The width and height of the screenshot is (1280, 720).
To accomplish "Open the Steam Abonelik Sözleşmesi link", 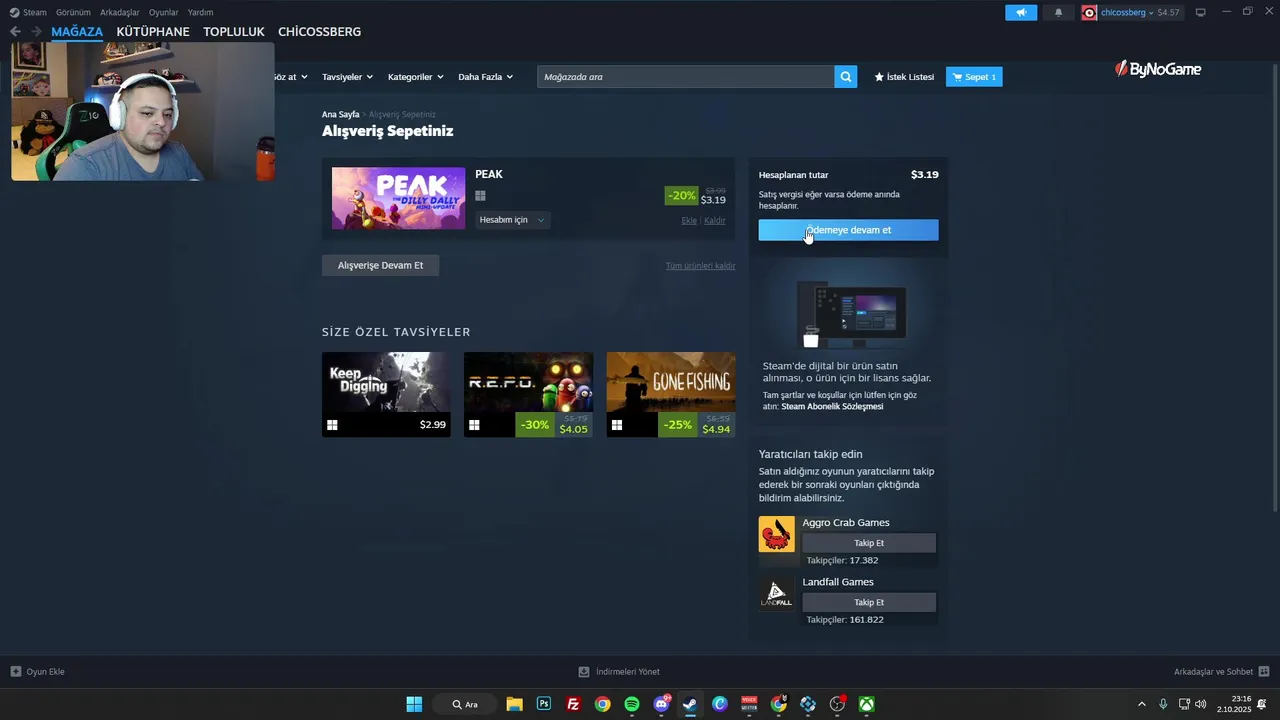I will pyautogui.click(x=832, y=407).
